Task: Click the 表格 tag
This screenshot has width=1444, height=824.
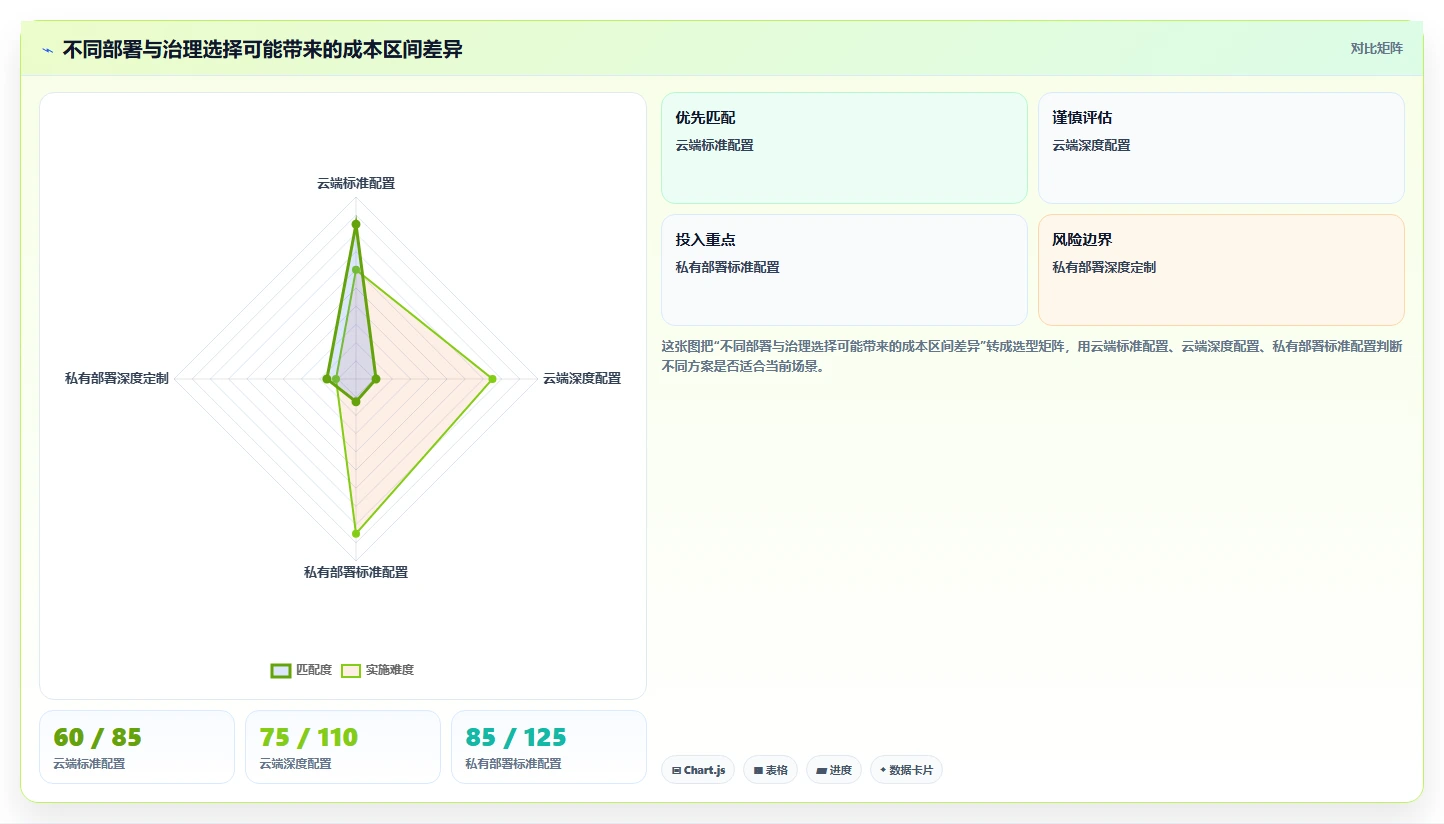Action: click(770, 770)
